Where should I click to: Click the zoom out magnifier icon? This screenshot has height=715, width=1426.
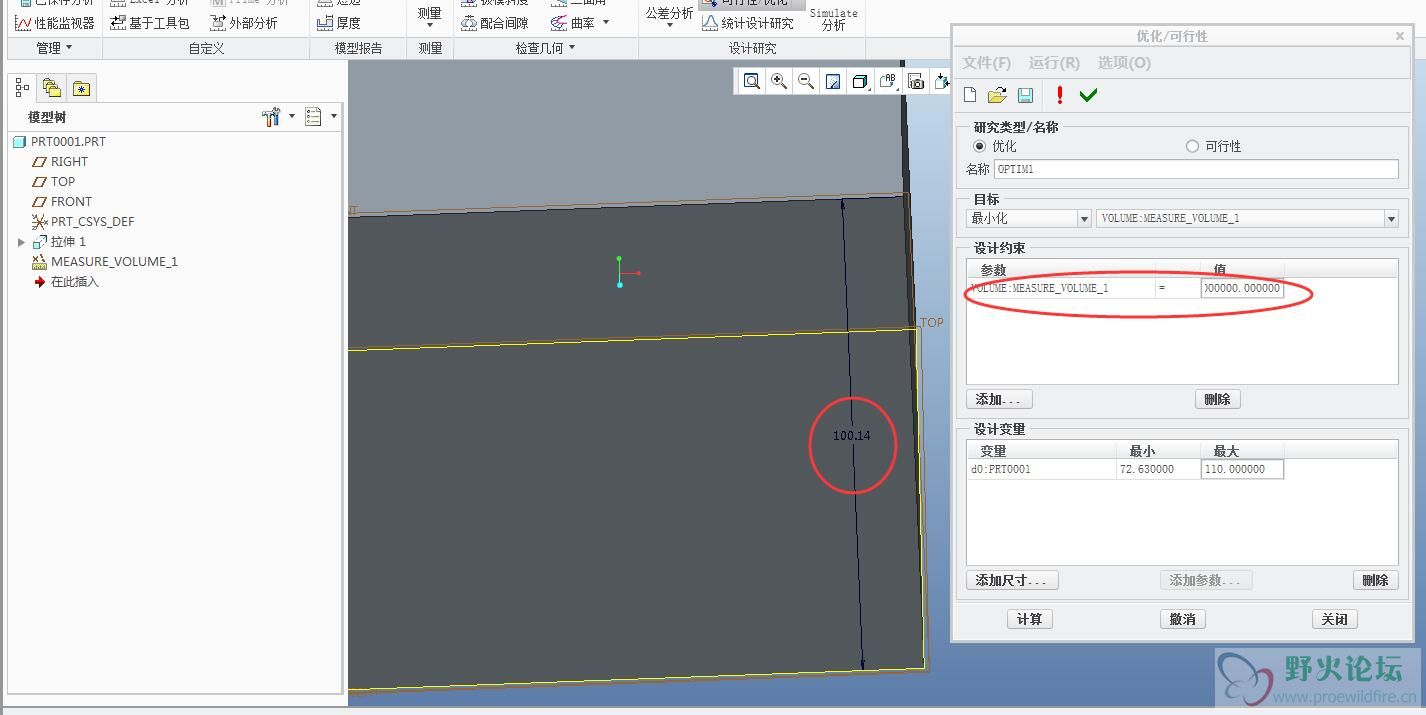pyautogui.click(x=805, y=82)
